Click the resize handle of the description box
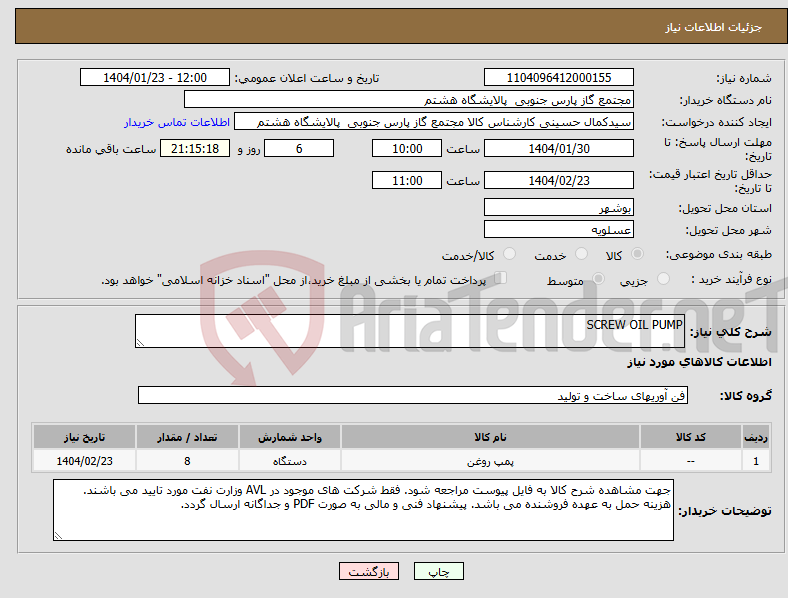 tap(140, 343)
